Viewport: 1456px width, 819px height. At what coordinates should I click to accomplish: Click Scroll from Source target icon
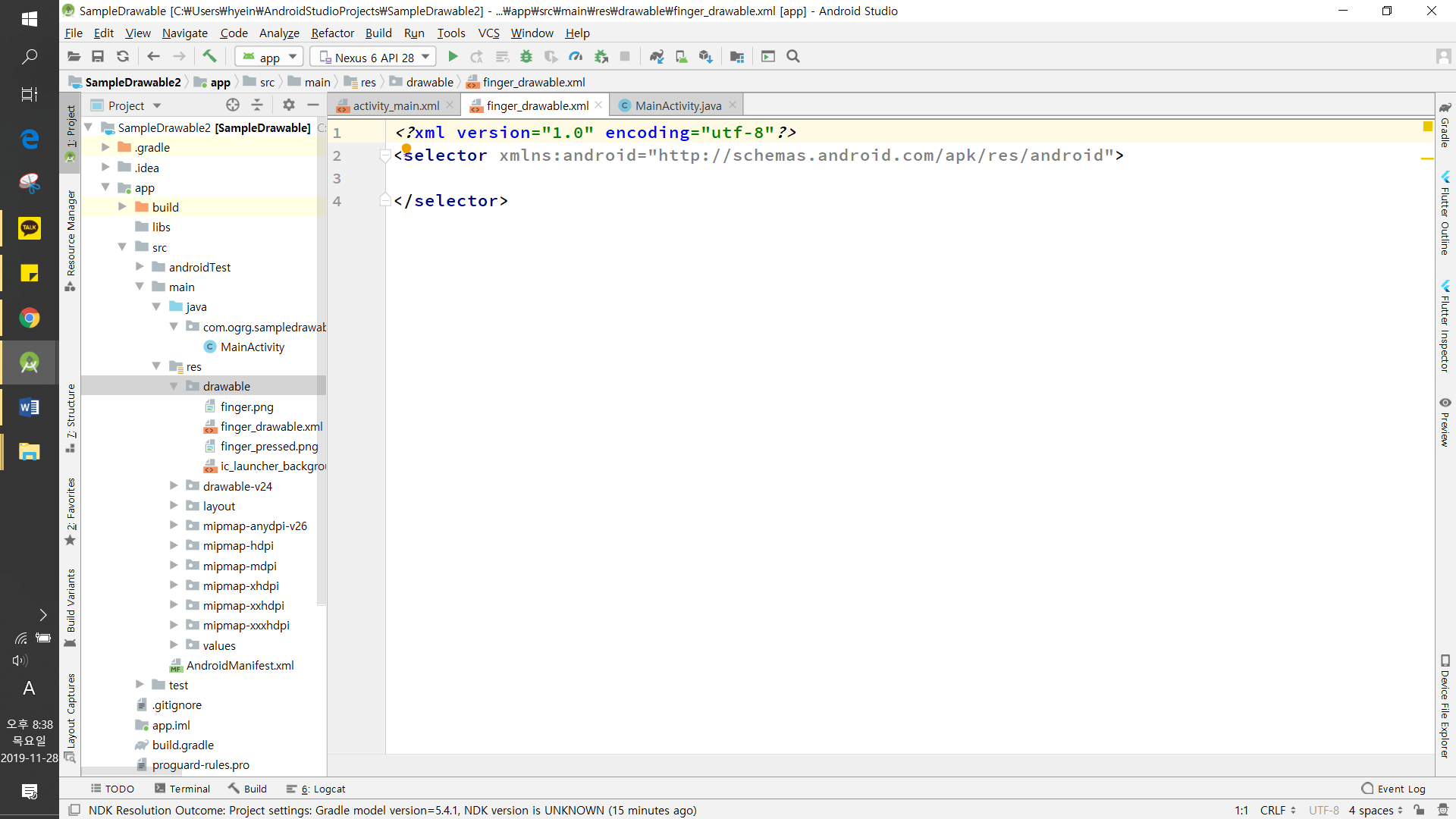click(233, 105)
